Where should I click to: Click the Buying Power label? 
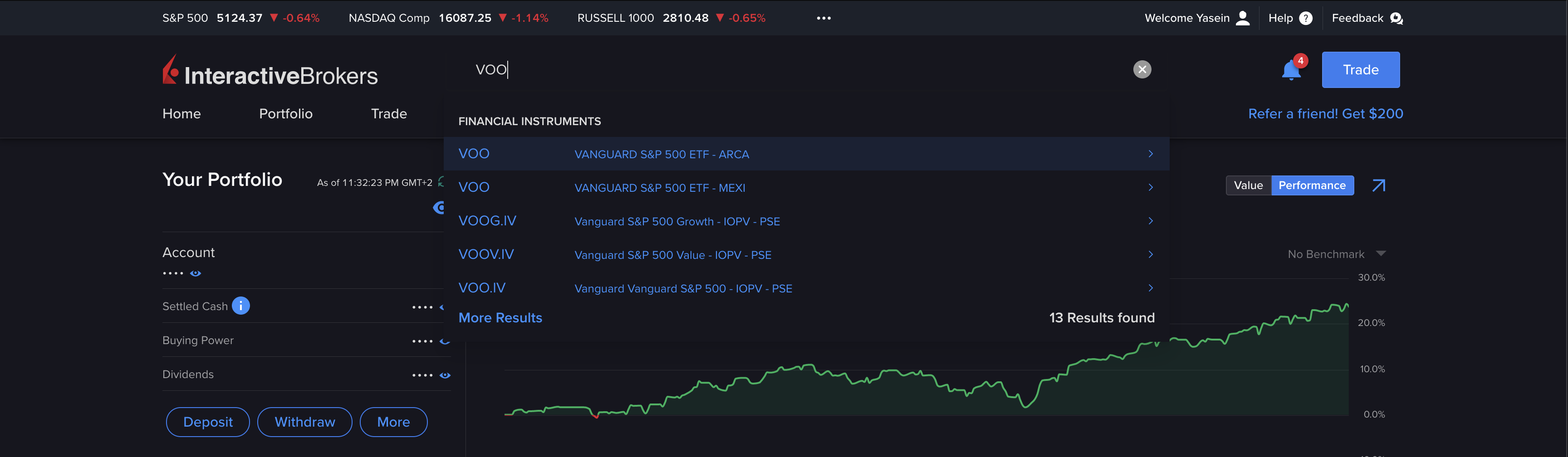tap(198, 340)
